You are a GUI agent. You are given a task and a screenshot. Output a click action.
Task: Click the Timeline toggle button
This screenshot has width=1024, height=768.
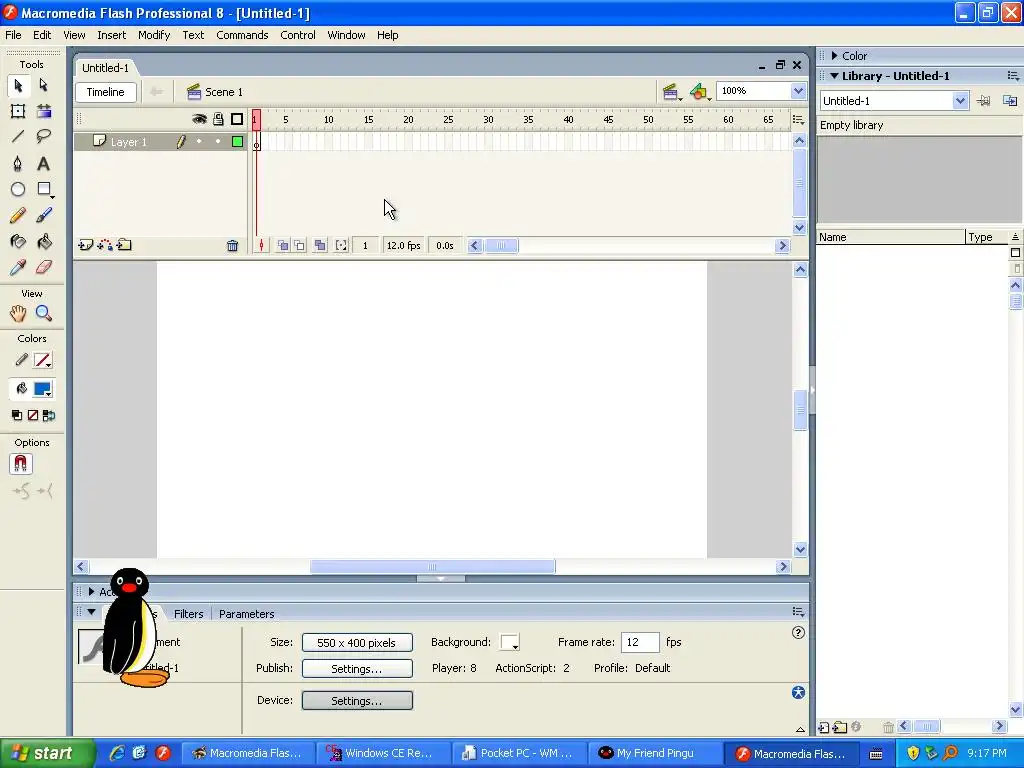tap(106, 92)
